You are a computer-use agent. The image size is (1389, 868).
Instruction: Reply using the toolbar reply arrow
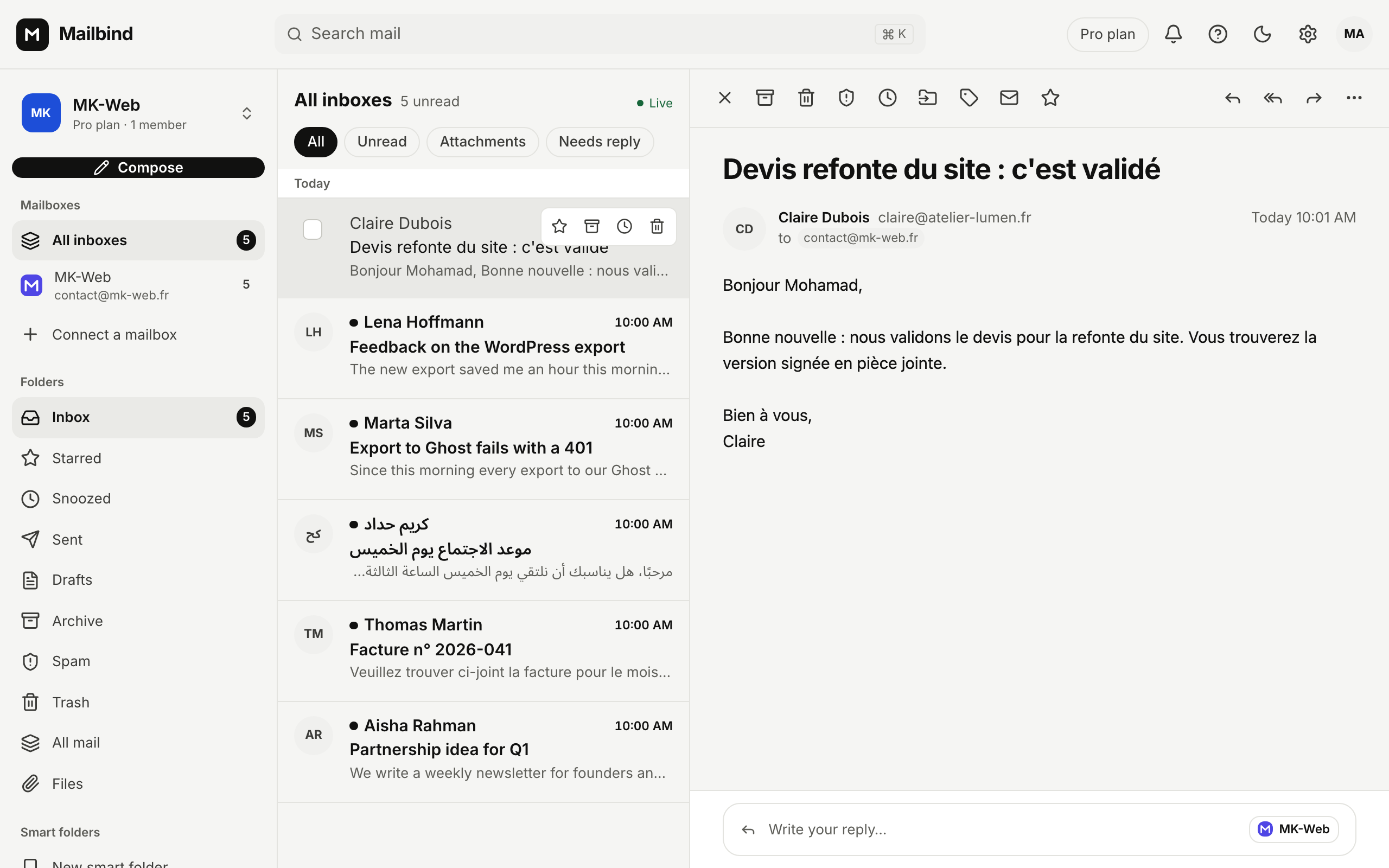[x=1232, y=98]
